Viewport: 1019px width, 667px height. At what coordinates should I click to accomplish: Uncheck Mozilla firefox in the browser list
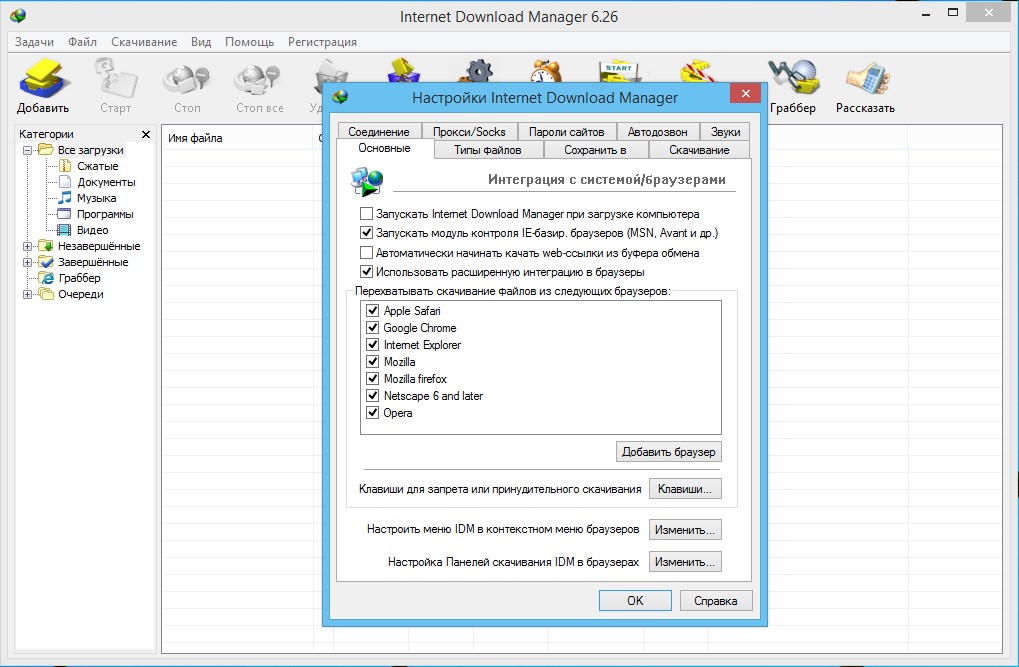[x=372, y=378]
